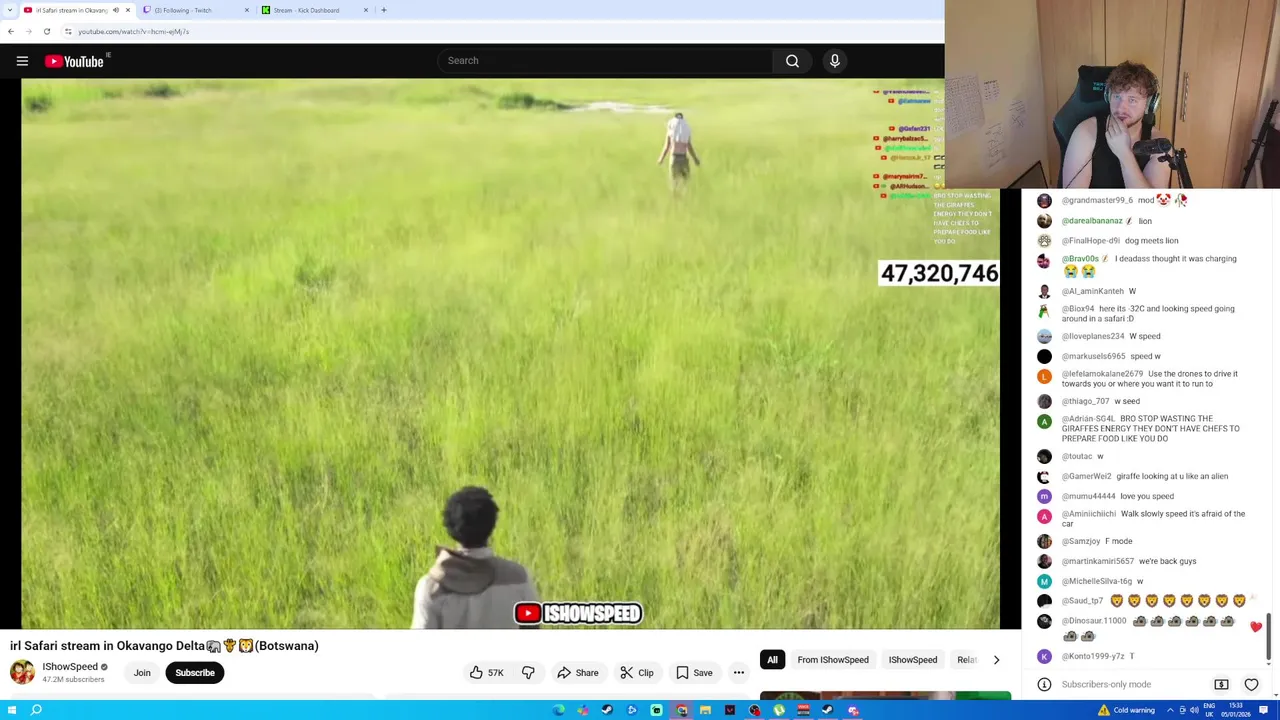Image resolution: width=1280 pixels, height=720 pixels.
Task: Start voice search with the microphone icon
Action: 834,61
